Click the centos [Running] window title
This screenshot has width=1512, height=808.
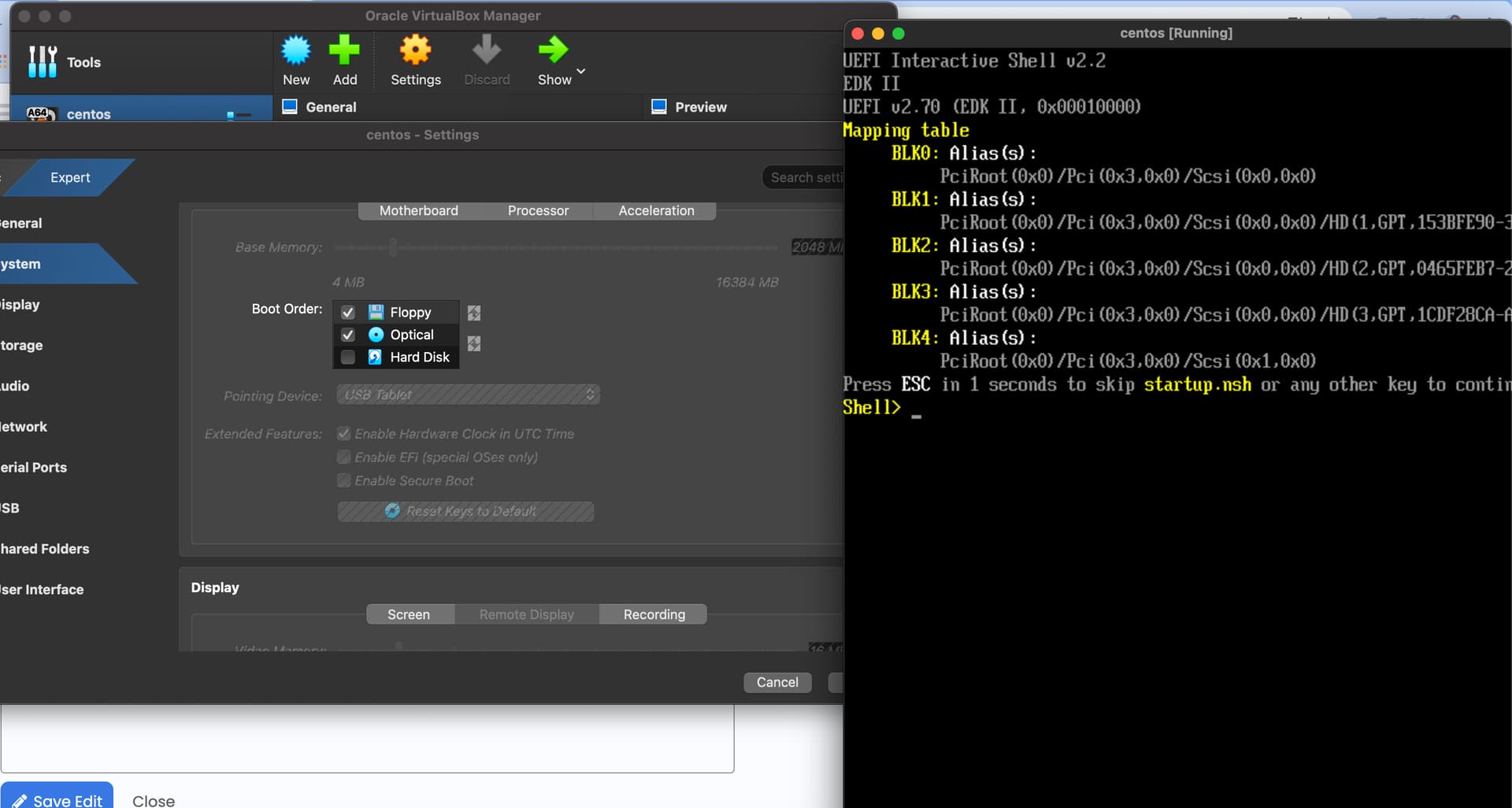[x=1176, y=33]
